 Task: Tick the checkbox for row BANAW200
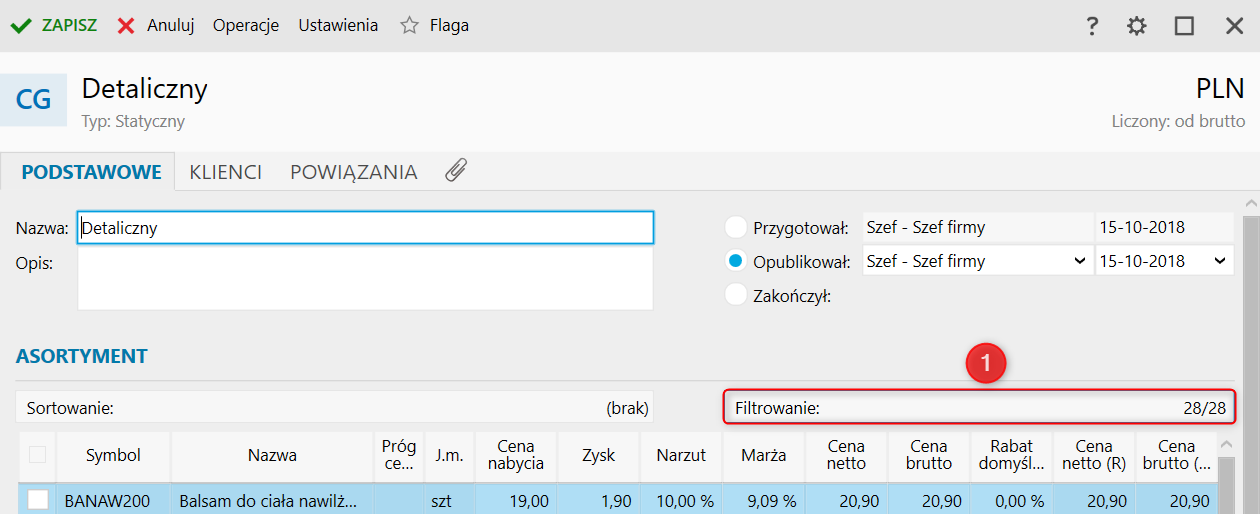click(x=37, y=500)
